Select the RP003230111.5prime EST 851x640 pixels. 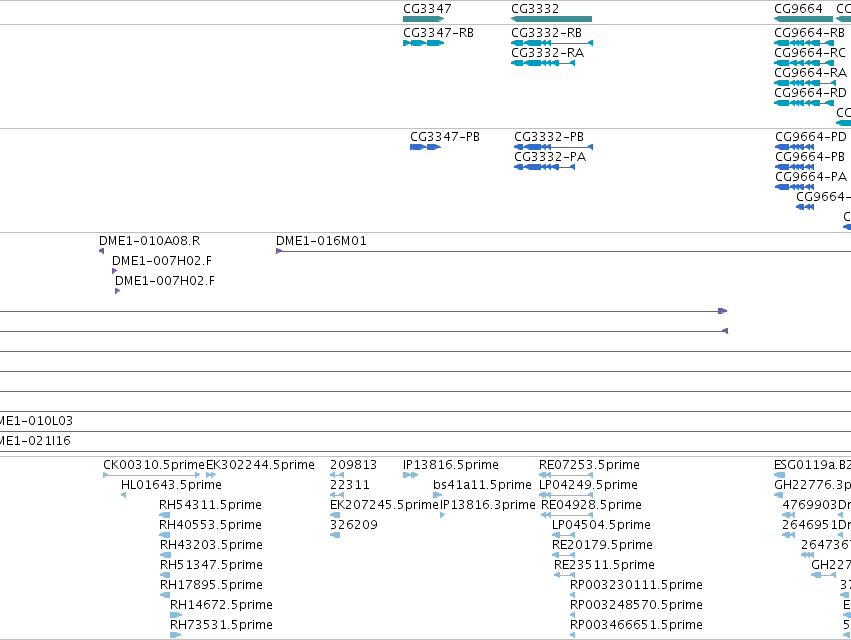point(573,595)
